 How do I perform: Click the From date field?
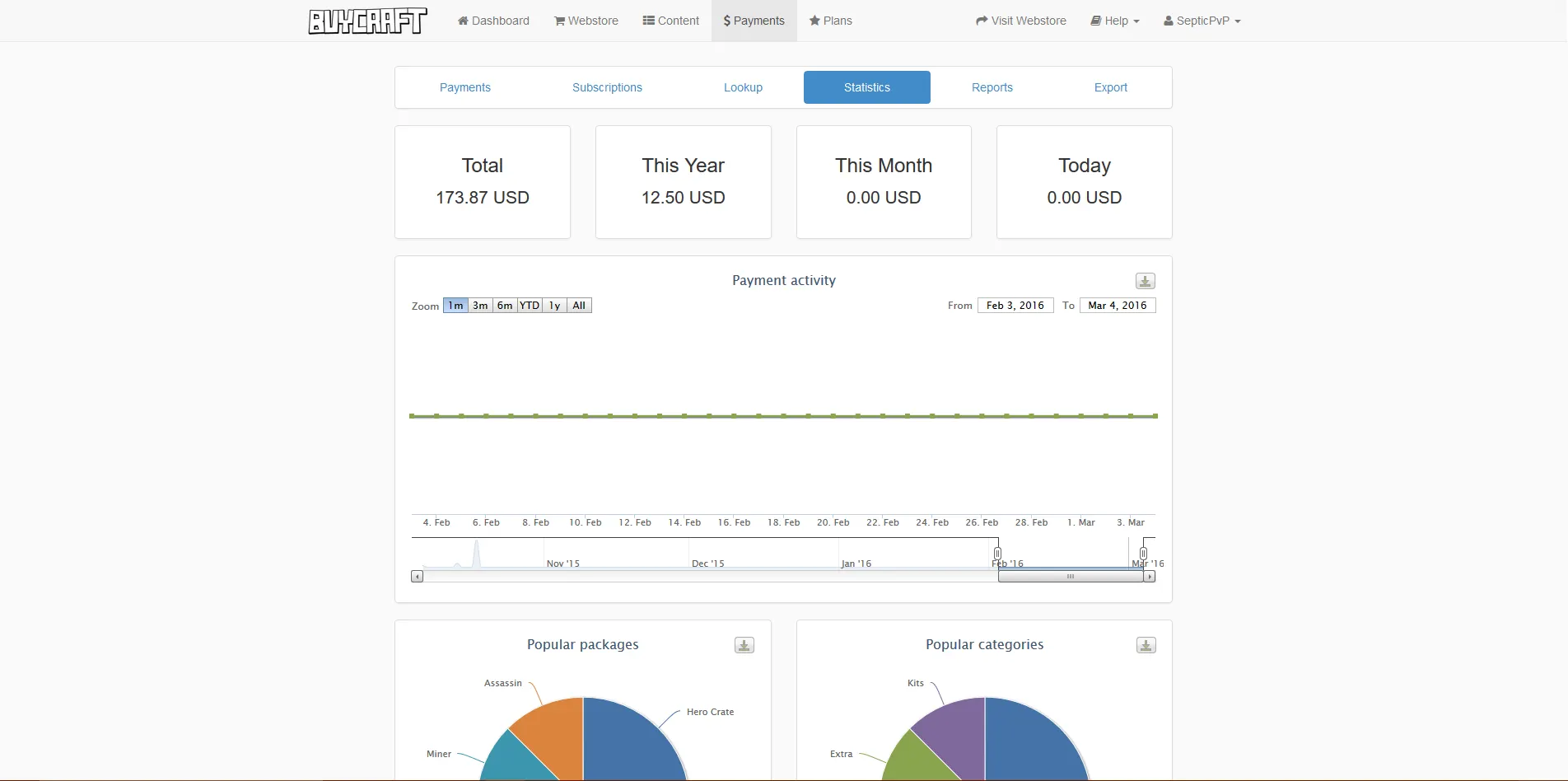[x=1015, y=306]
